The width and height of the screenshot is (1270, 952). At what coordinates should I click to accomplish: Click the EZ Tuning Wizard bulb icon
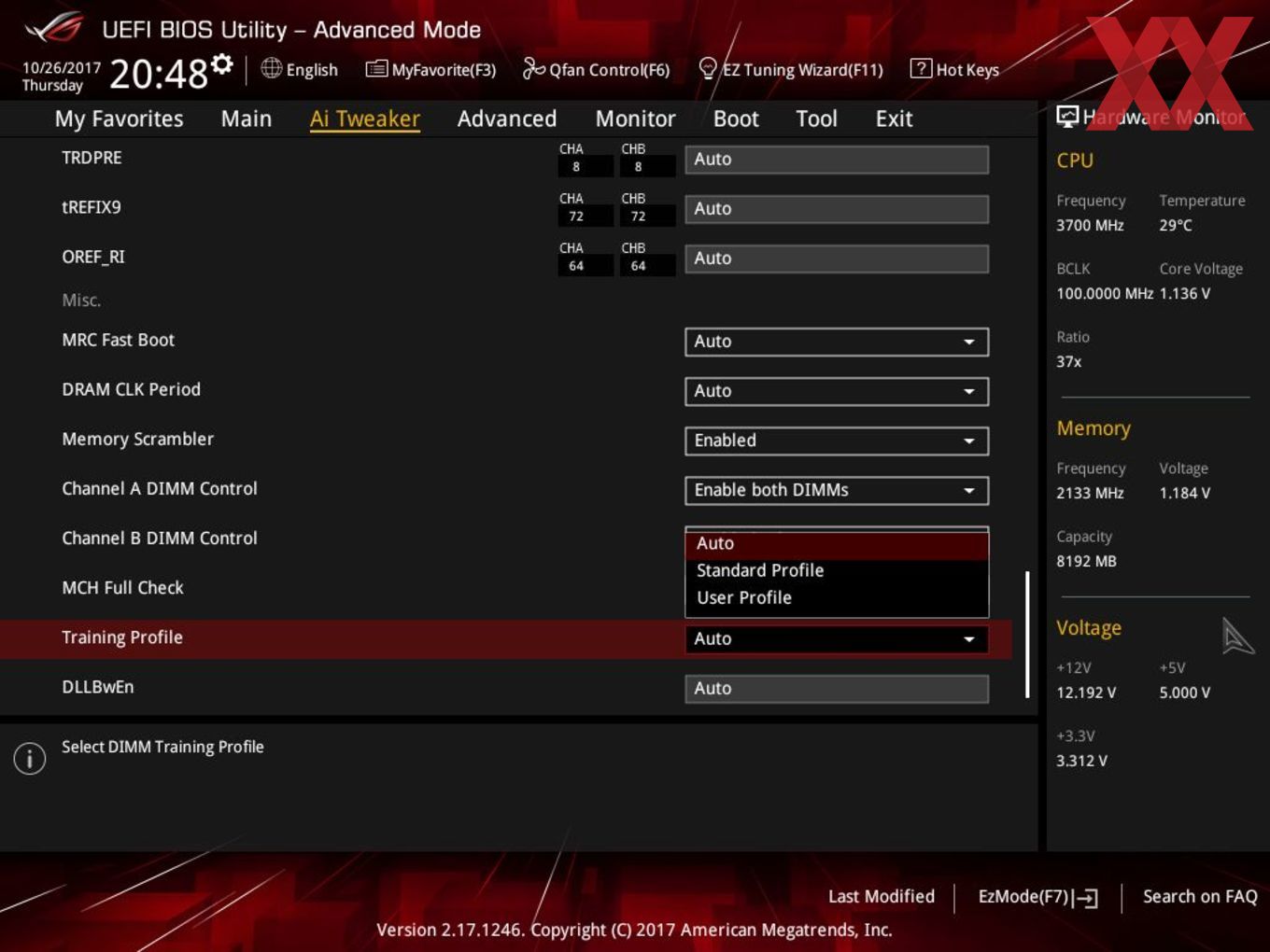pos(708,68)
